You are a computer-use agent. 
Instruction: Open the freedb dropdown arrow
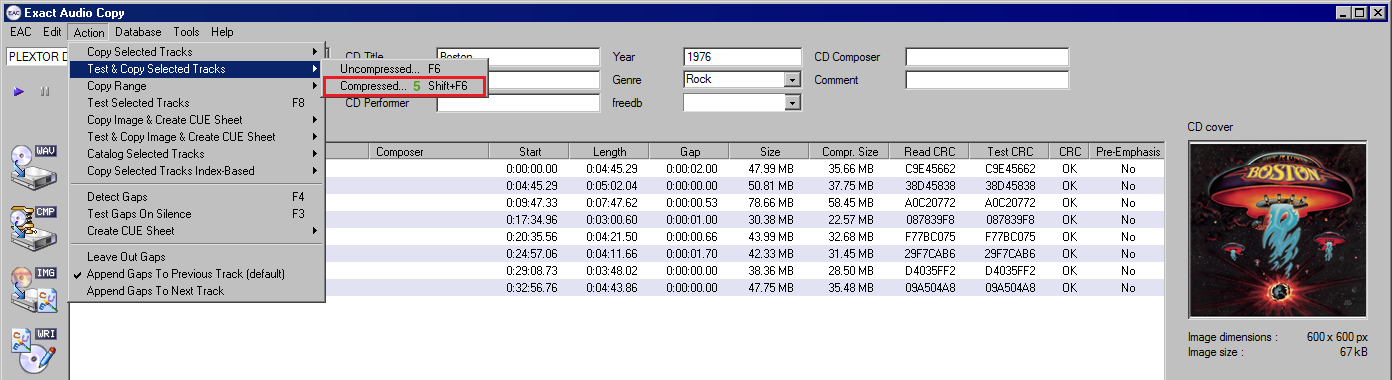[x=793, y=102]
